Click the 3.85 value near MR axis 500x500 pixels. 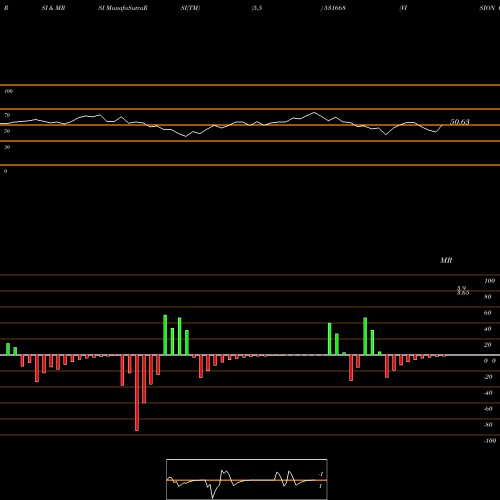click(x=463, y=293)
